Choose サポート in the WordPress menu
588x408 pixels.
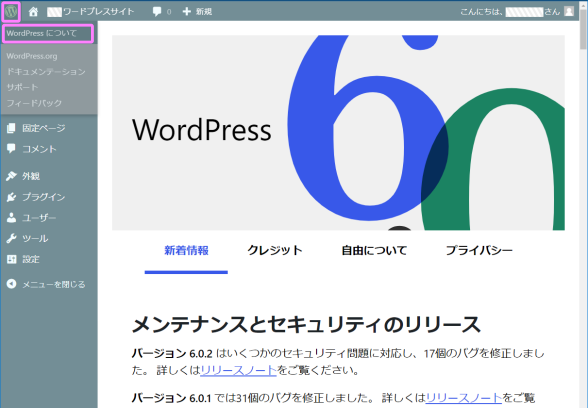pos(22,87)
